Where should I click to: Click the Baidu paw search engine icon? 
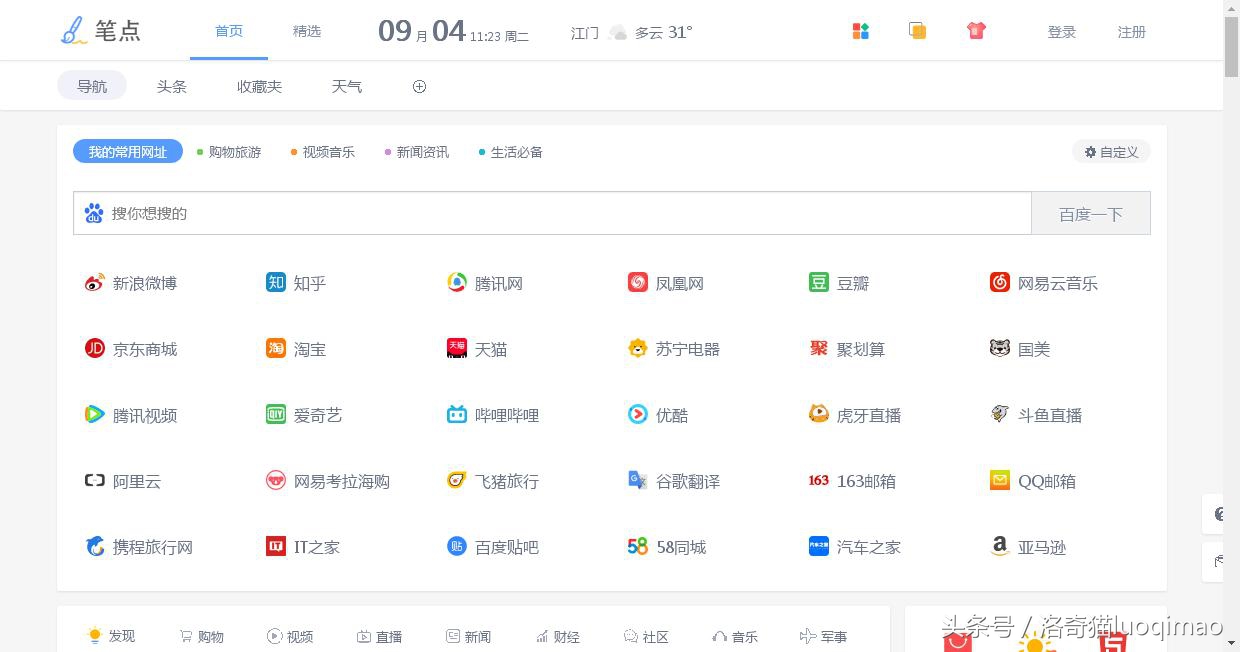(x=94, y=213)
